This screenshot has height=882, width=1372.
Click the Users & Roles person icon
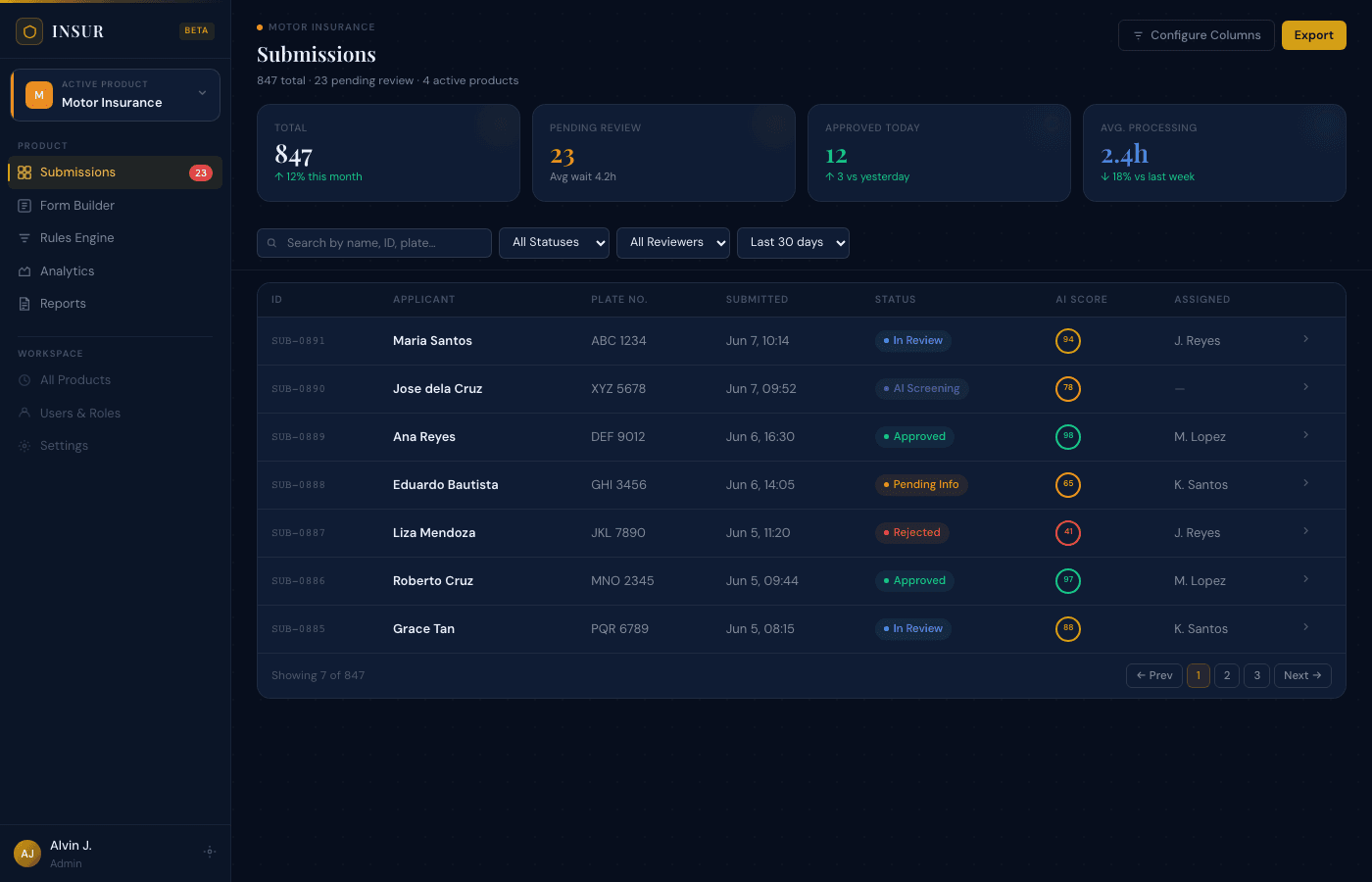pos(24,414)
